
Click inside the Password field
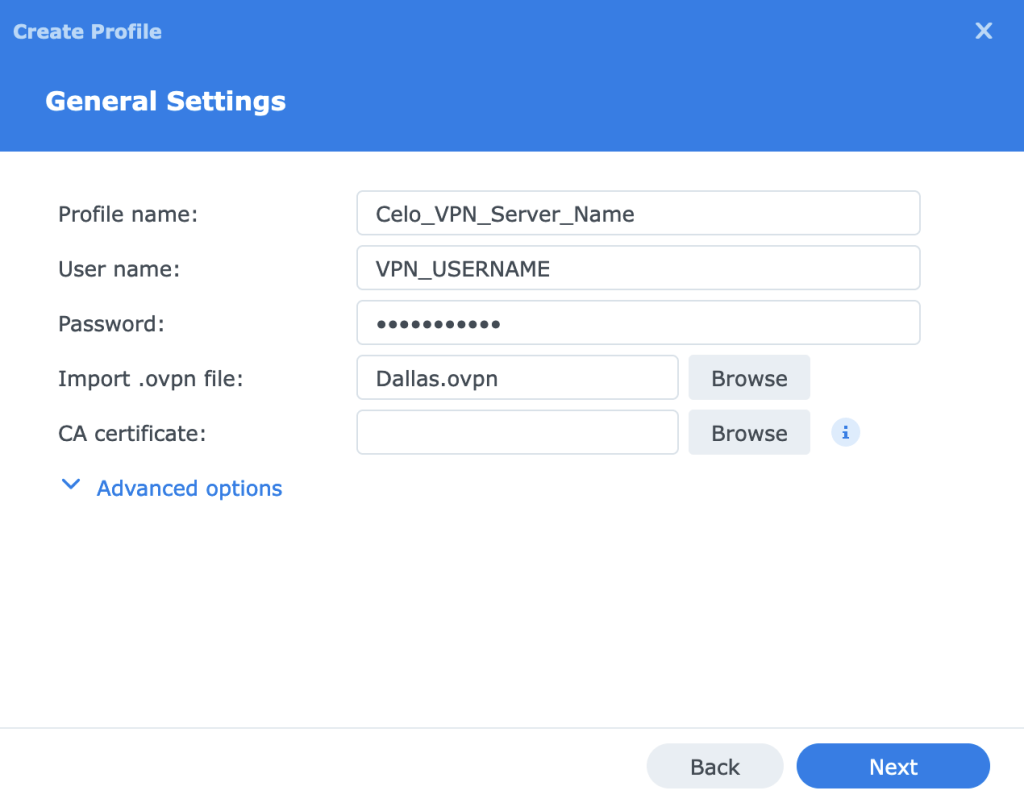pyautogui.click(x=638, y=322)
